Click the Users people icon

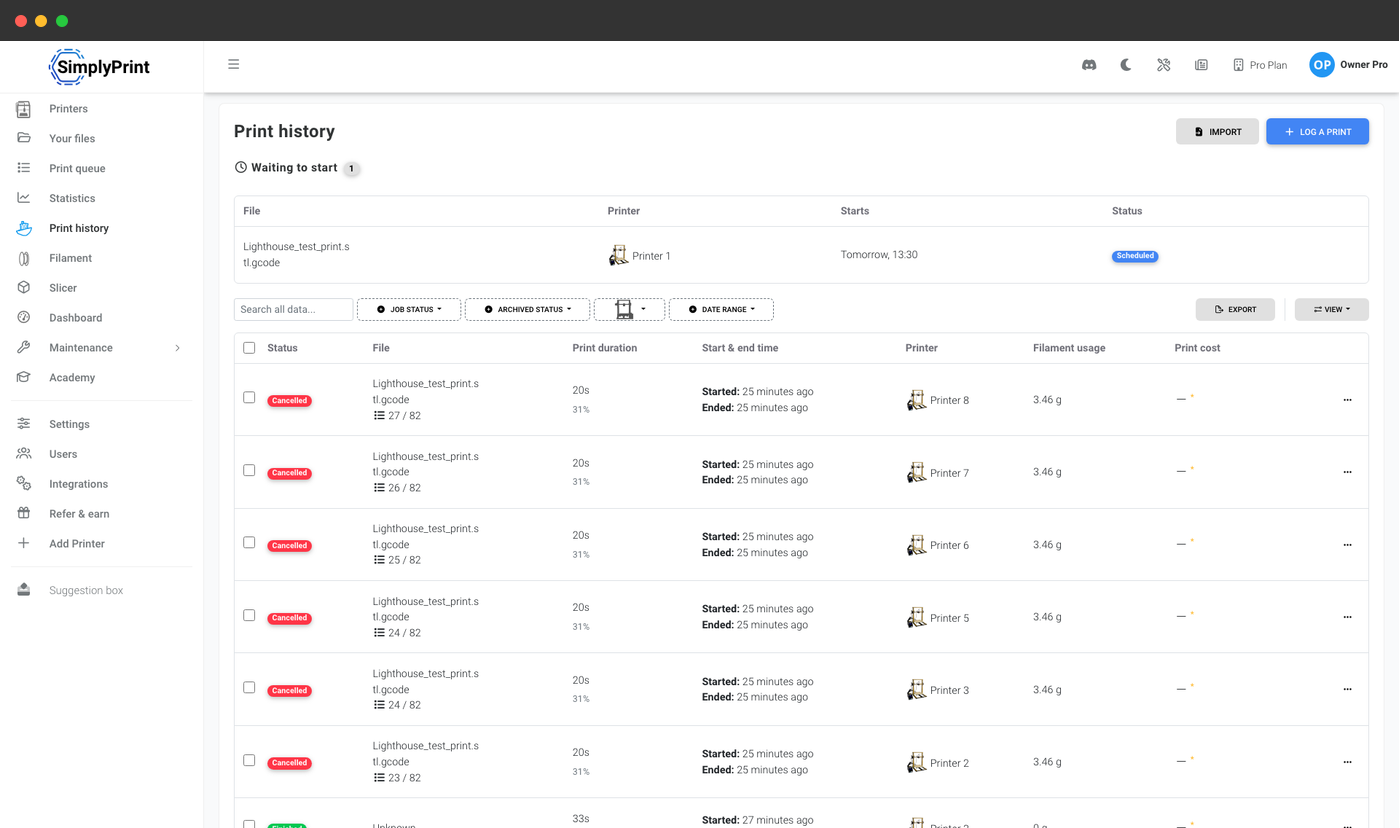pos(23,454)
